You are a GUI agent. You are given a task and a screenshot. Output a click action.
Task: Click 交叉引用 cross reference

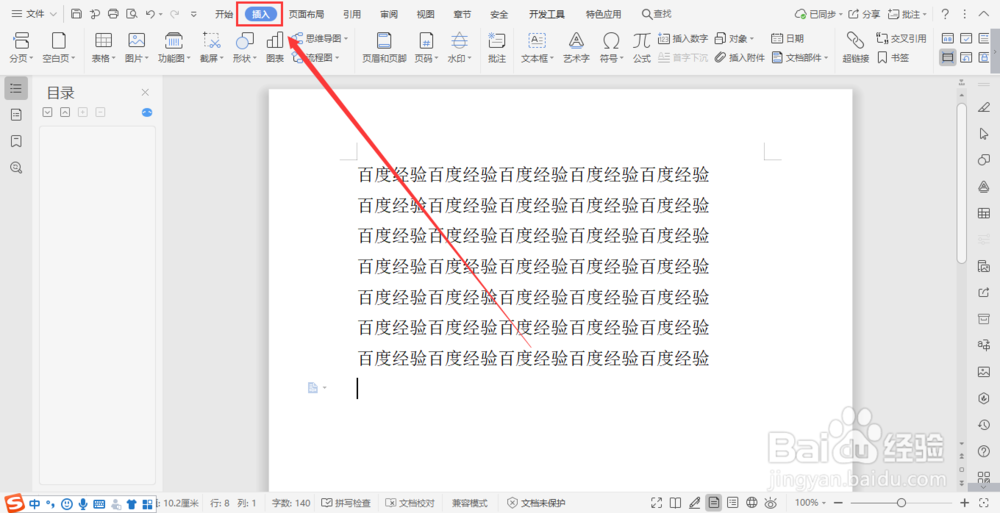901,38
